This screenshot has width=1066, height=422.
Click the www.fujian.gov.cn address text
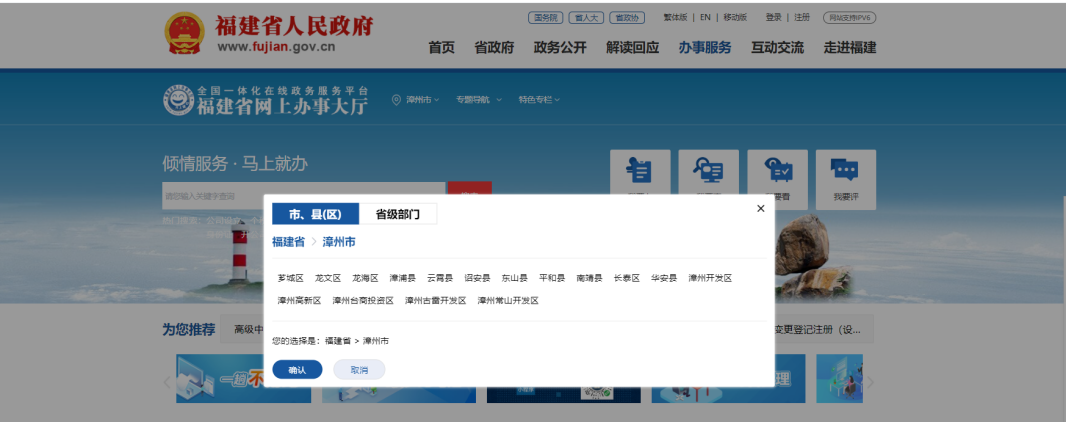coord(276,47)
